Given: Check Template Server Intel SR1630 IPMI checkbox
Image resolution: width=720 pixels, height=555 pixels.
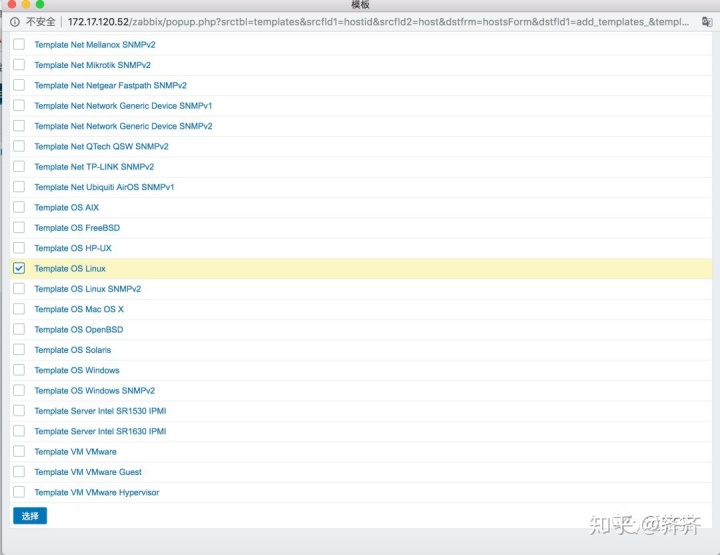Looking at the screenshot, I should tap(19, 431).
